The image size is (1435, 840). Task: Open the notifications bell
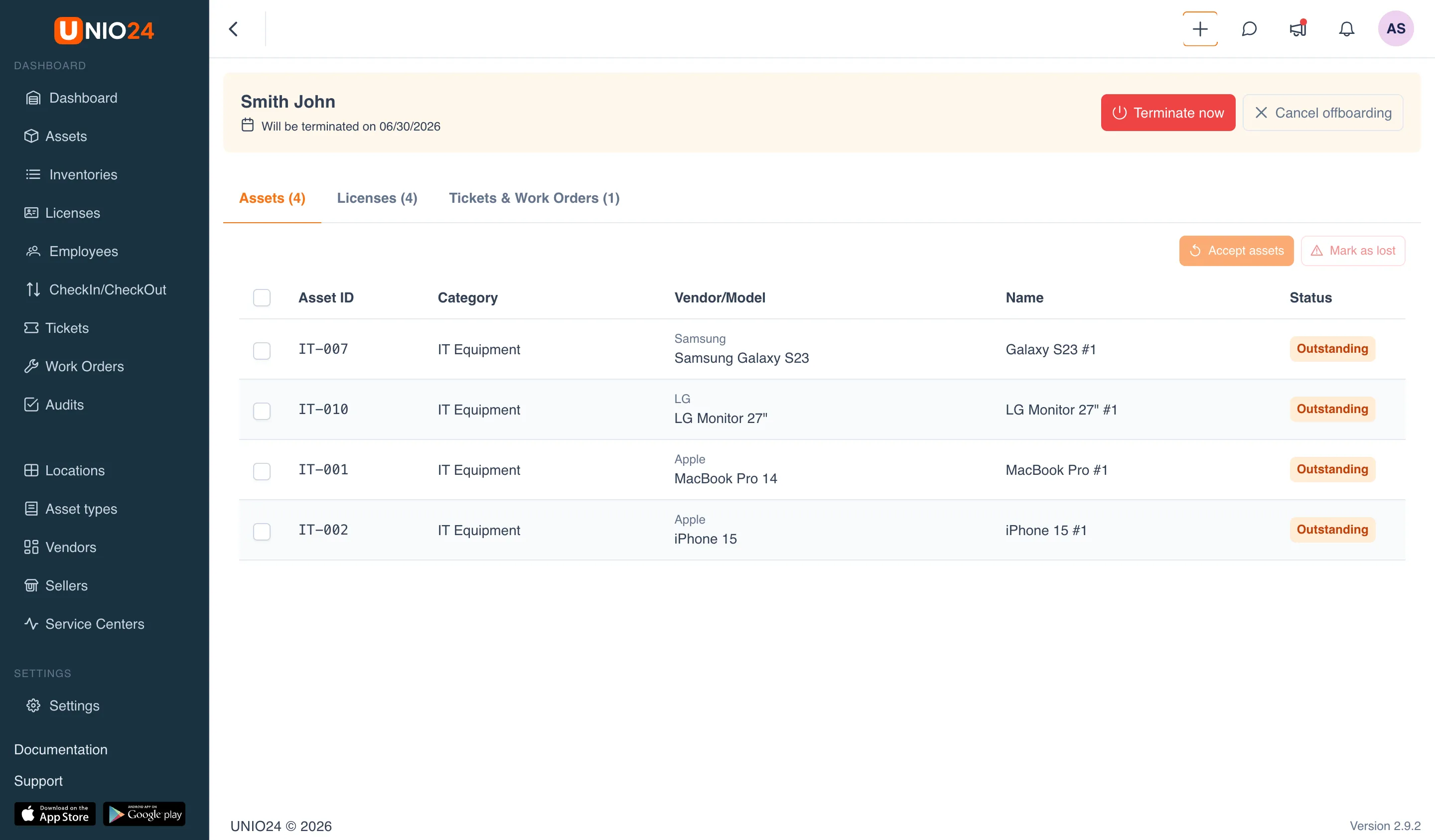tap(1346, 29)
